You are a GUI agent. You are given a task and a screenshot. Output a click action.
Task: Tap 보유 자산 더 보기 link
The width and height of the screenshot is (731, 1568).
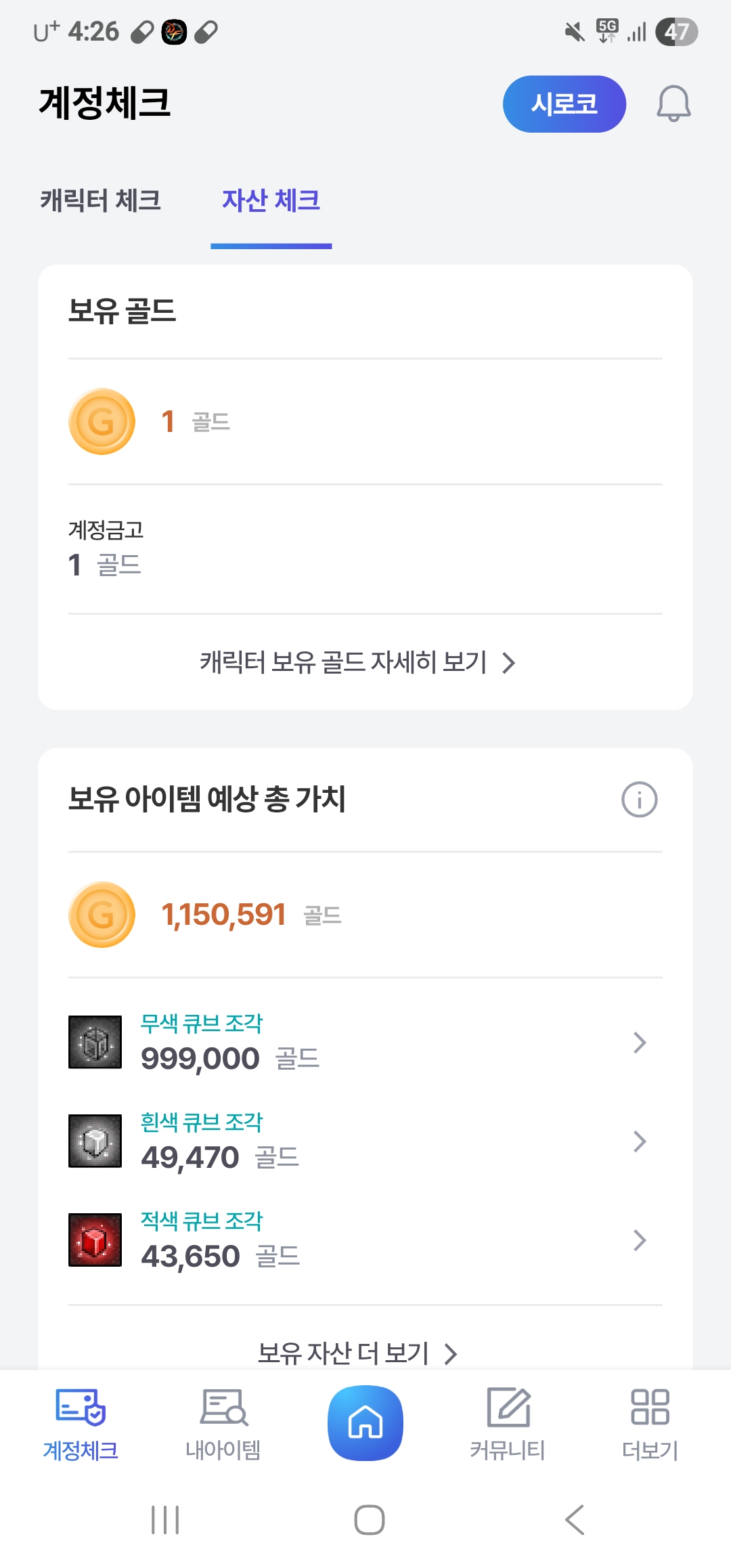click(x=357, y=1353)
